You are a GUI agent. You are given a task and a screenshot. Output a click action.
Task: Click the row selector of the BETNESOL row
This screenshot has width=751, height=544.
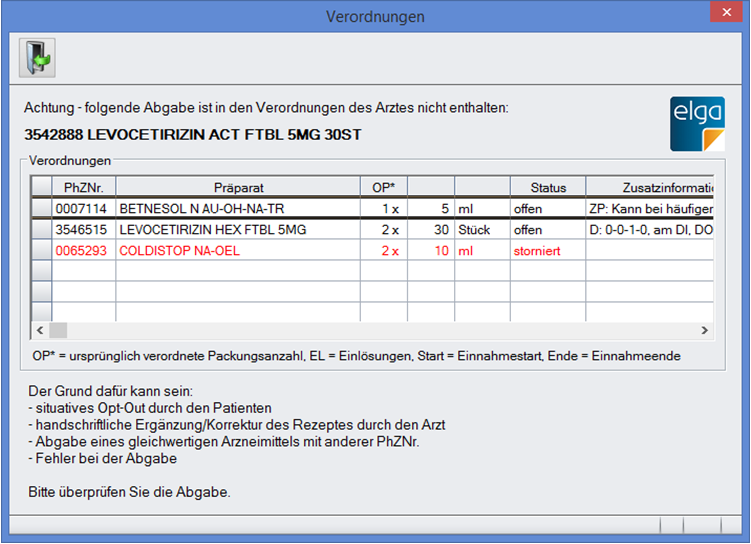[x=42, y=209]
